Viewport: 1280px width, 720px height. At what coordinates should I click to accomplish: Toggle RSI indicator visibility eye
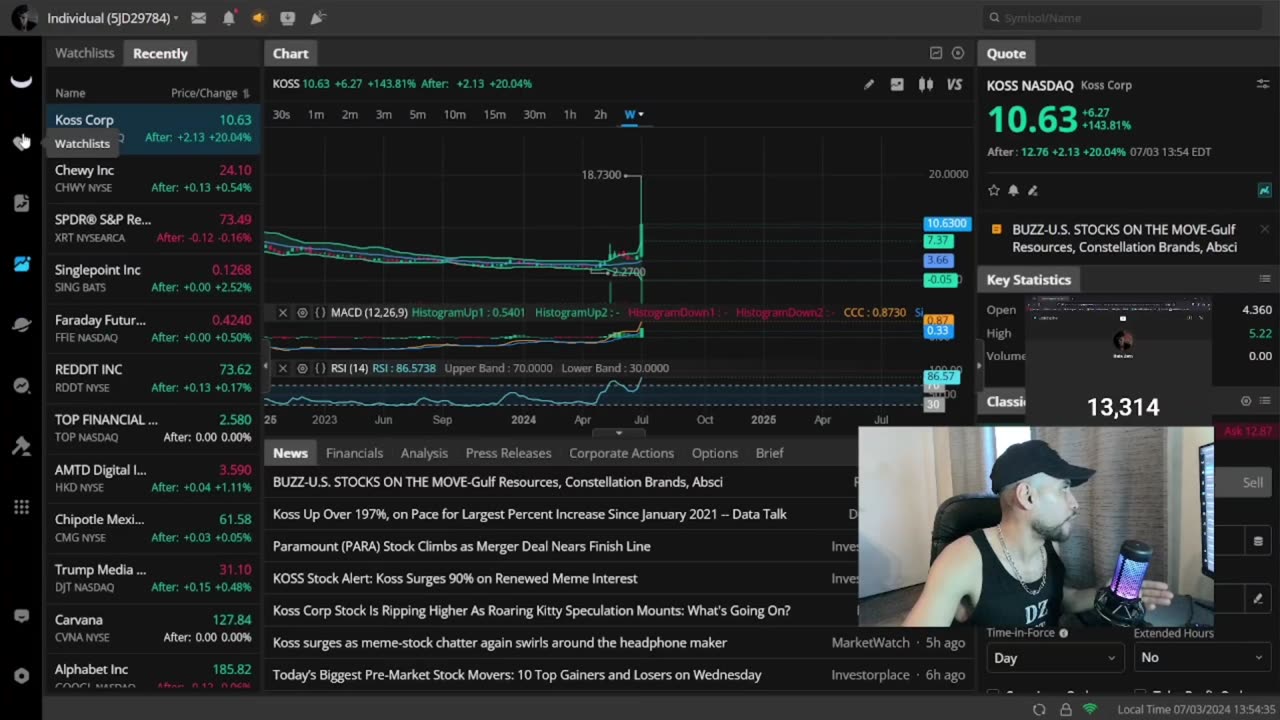(x=302, y=368)
